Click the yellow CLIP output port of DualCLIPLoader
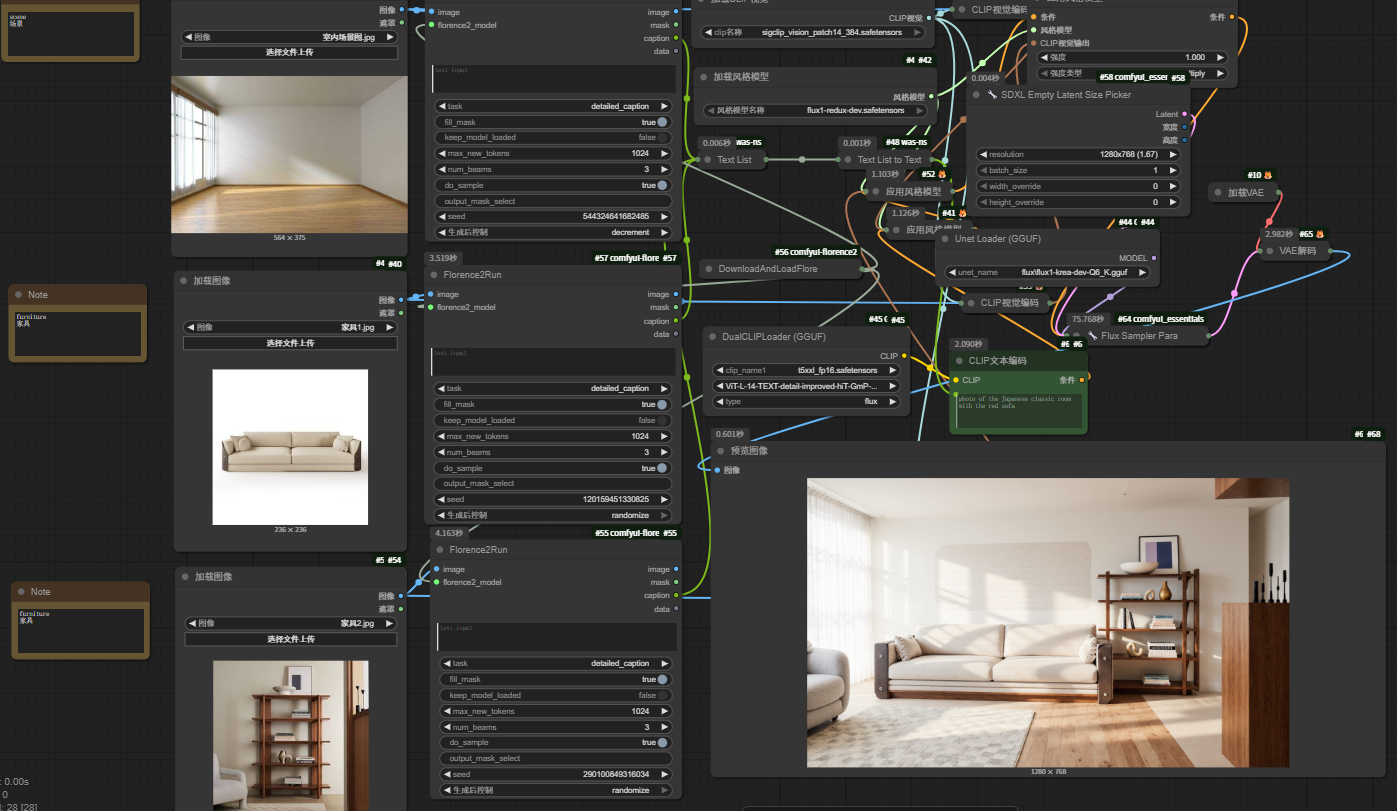The image size is (1397, 811). [904, 356]
